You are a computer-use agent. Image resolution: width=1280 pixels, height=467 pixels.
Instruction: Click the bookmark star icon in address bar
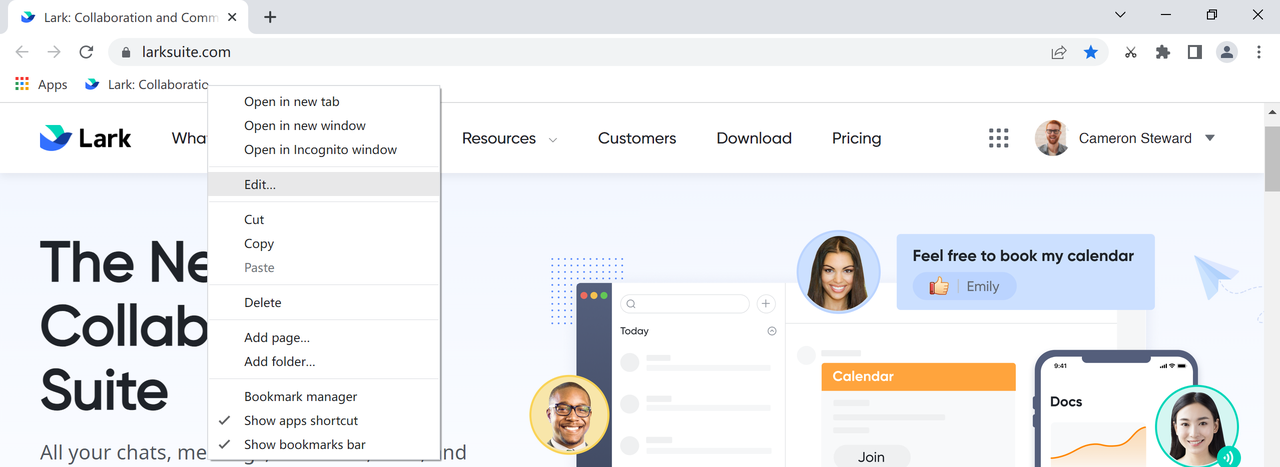click(x=1091, y=52)
